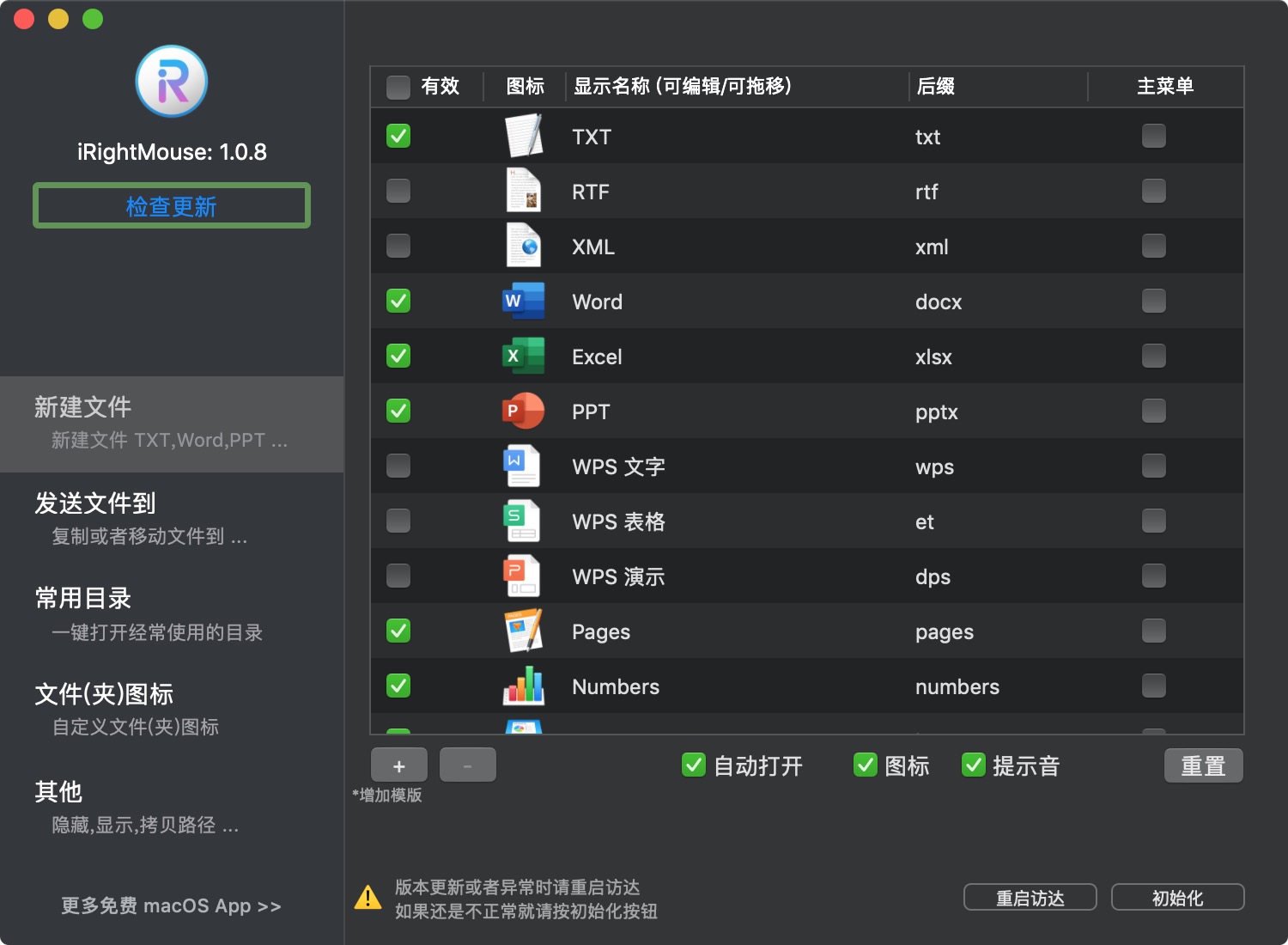Open the 发送文件到 sidebar section
Image resolution: width=1288 pixels, height=945 pixels.
point(172,520)
